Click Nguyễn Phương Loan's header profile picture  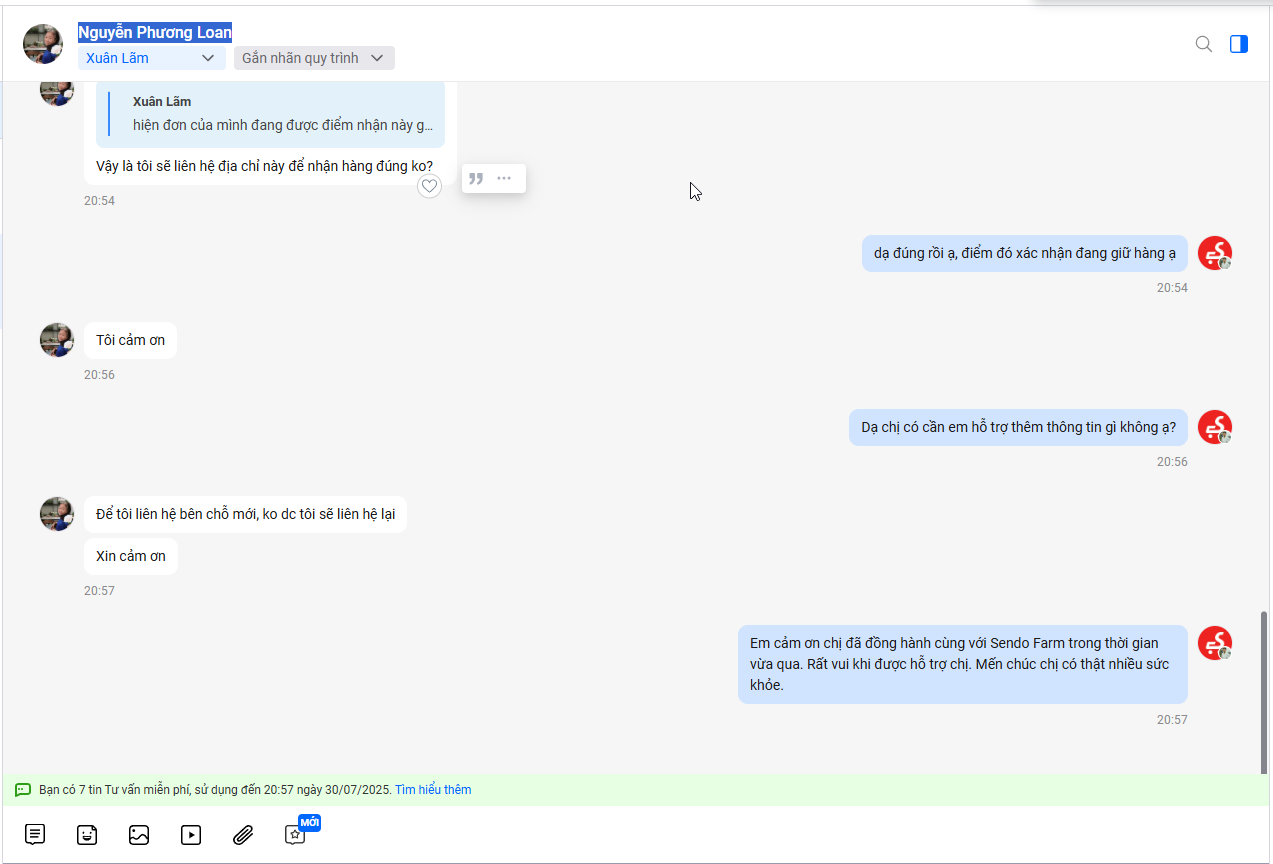pyautogui.click(x=43, y=44)
